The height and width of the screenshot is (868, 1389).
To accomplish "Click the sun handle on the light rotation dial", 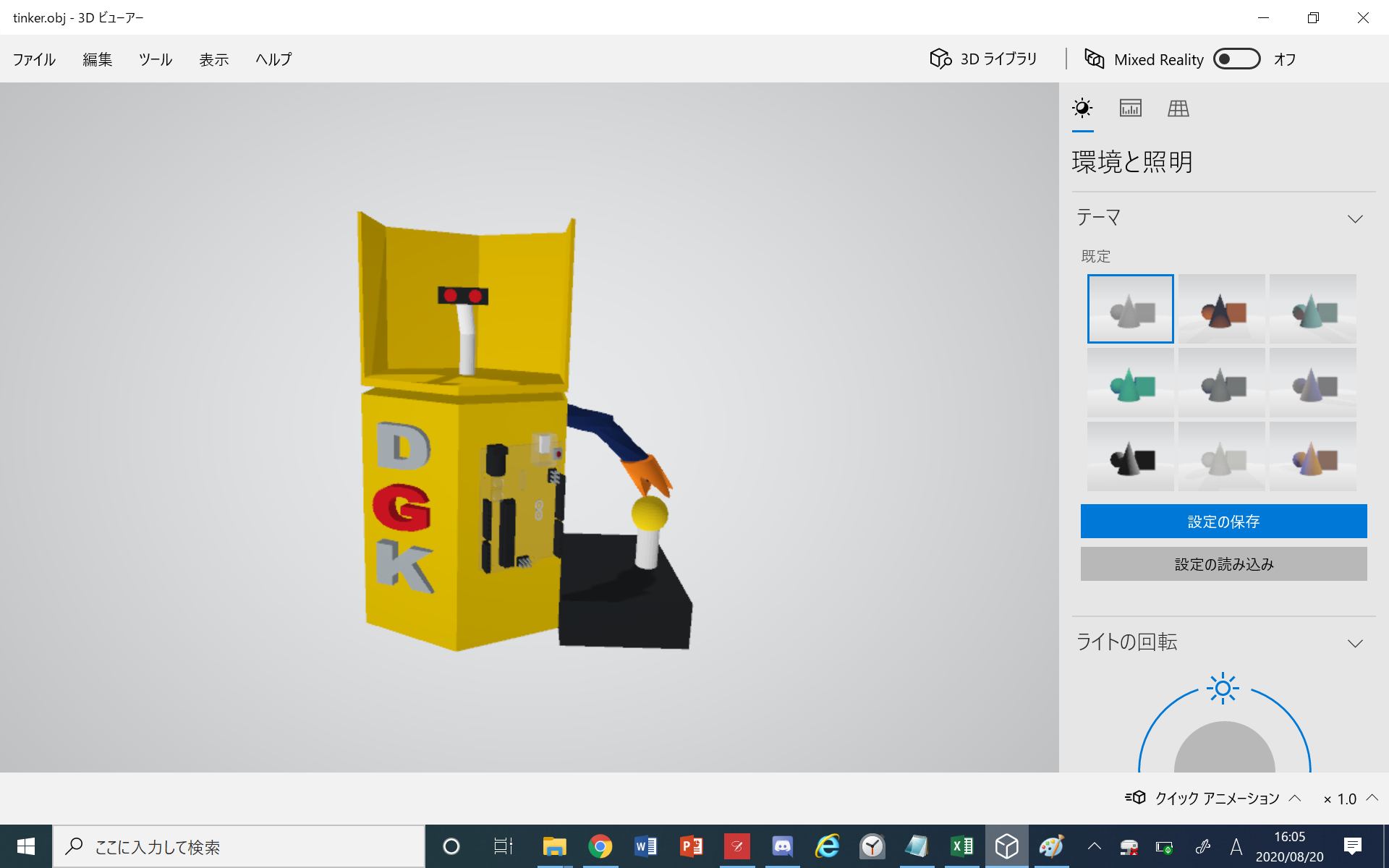I will pyautogui.click(x=1223, y=689).
